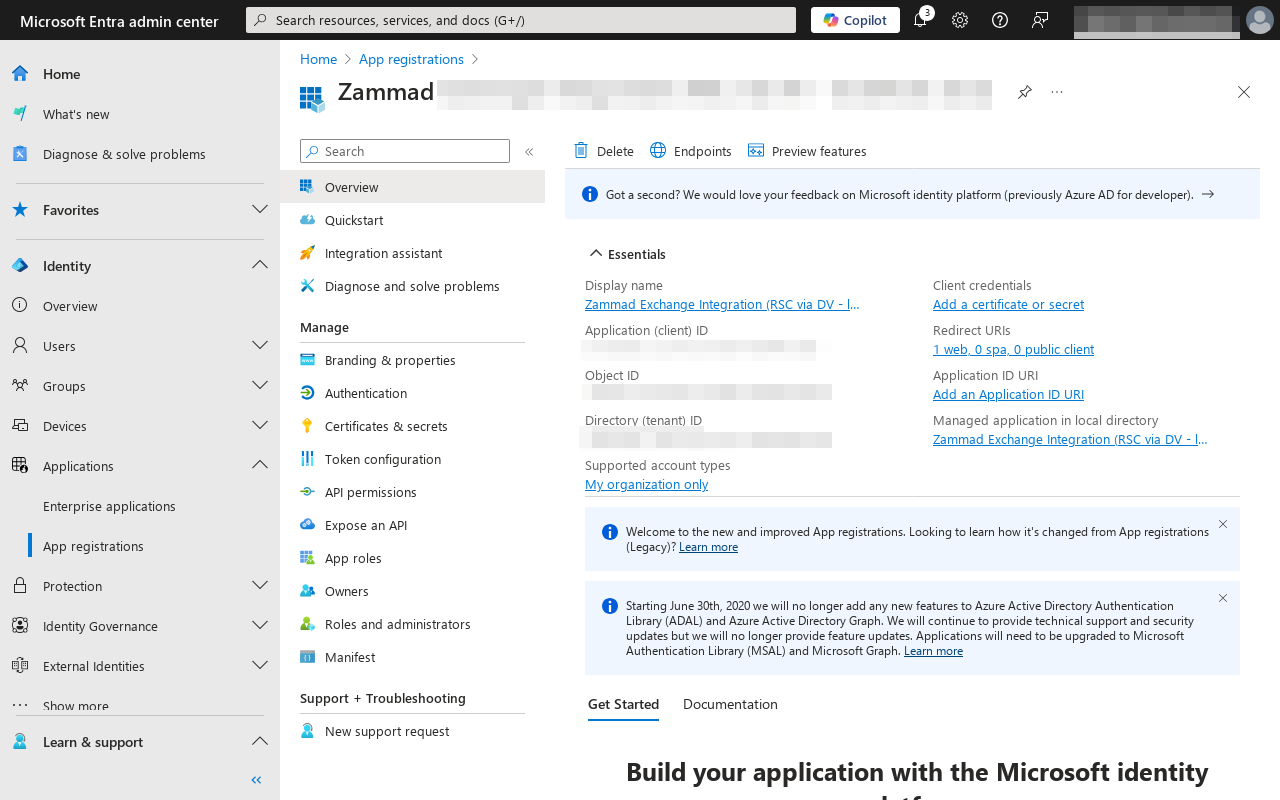Click My organization only link

pos(646,484)
